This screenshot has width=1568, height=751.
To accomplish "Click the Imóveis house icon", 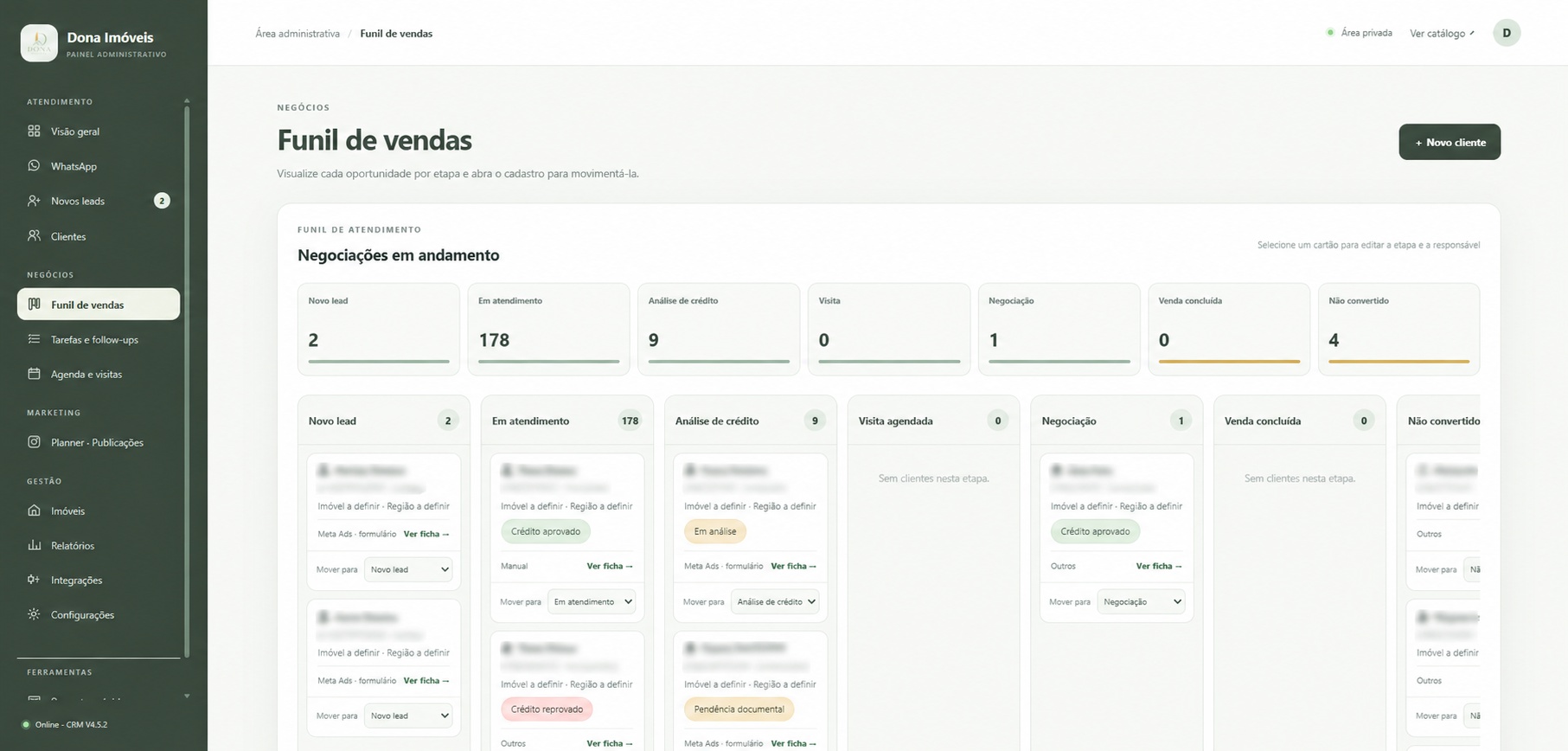I will pyautogui.click(x=34, y=510).
